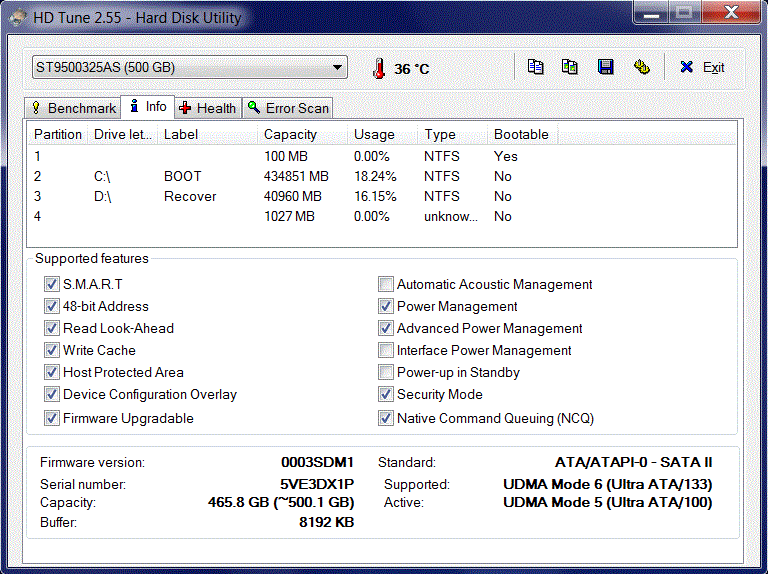Click the Partition column header
Viewport: 768px width, 574px height.
click(x=58, y=134)
